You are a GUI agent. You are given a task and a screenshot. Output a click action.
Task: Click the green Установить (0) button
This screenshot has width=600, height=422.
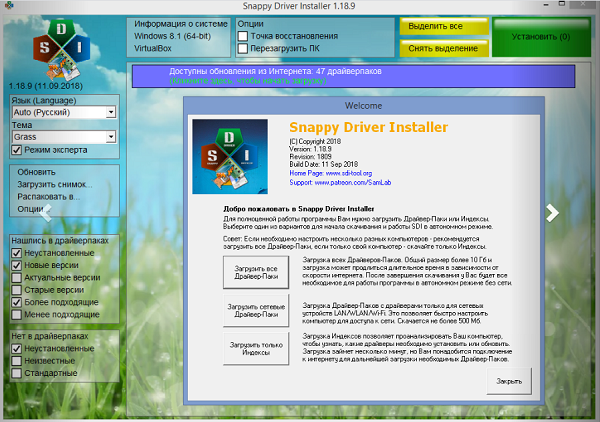coord(541,37)
